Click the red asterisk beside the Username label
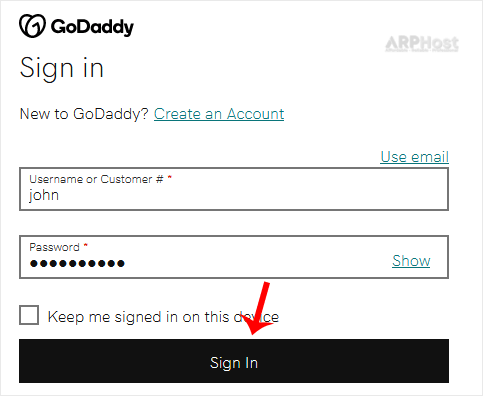This screenshot has width=483, height=396. tap(169, 177)
